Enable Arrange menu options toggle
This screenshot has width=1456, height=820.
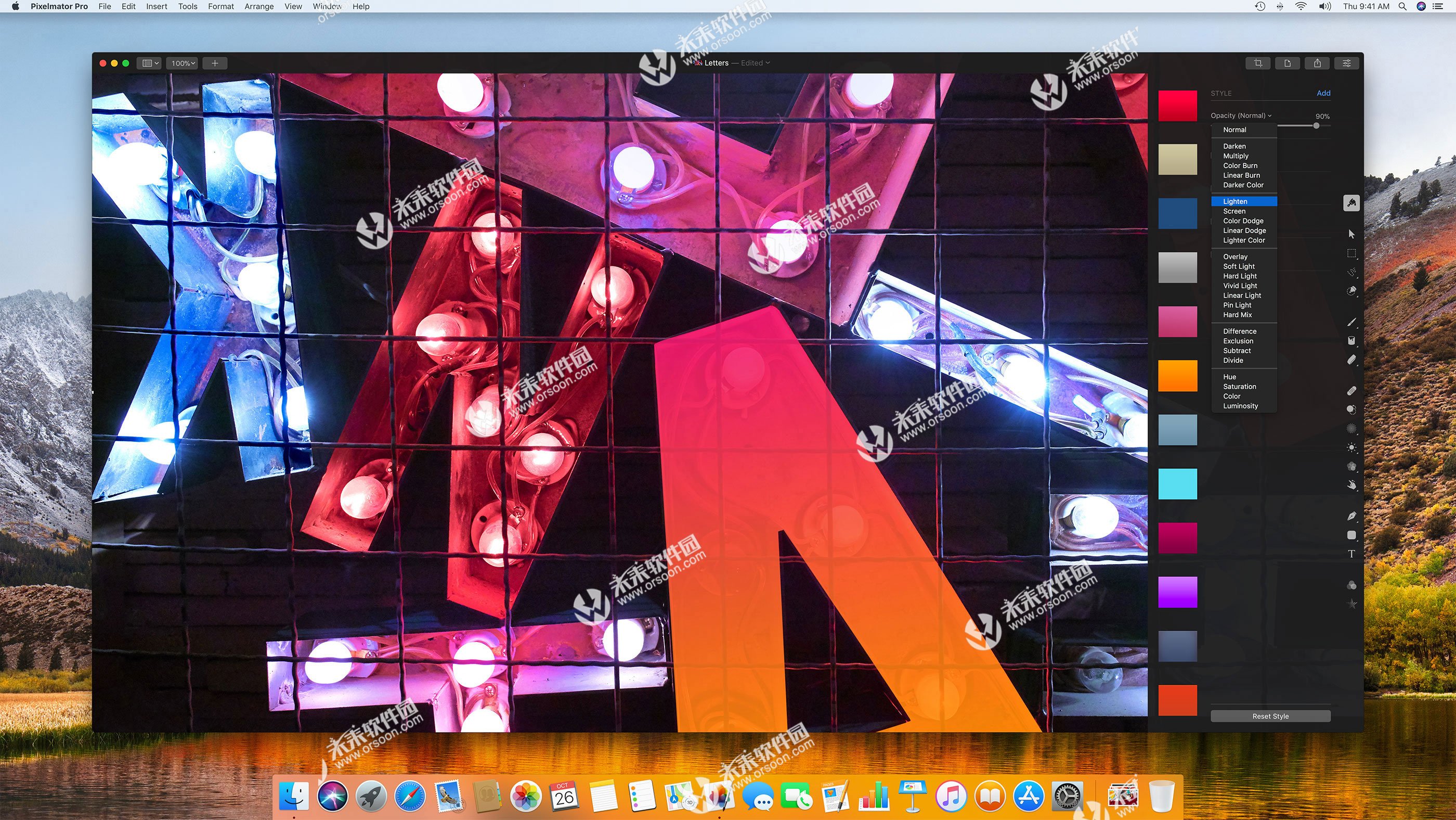[x=259, y=7]
